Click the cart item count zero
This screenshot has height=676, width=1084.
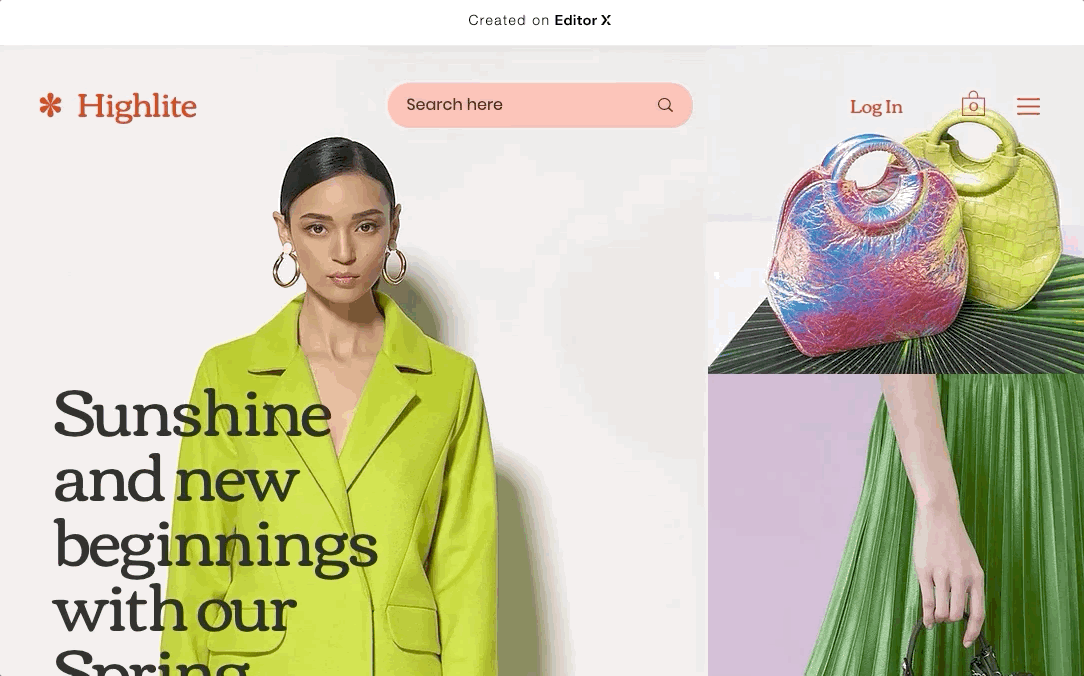click(x=973, y=107)
